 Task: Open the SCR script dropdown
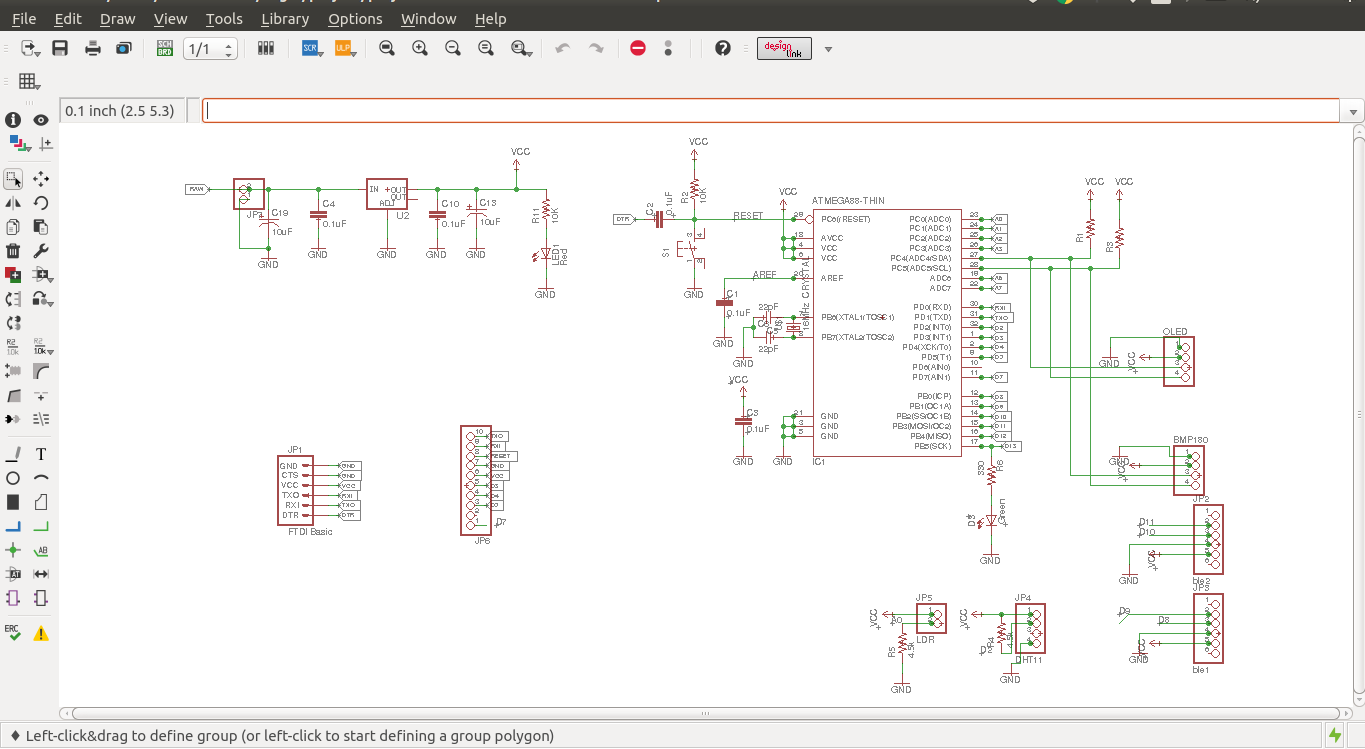pos(312,48)
